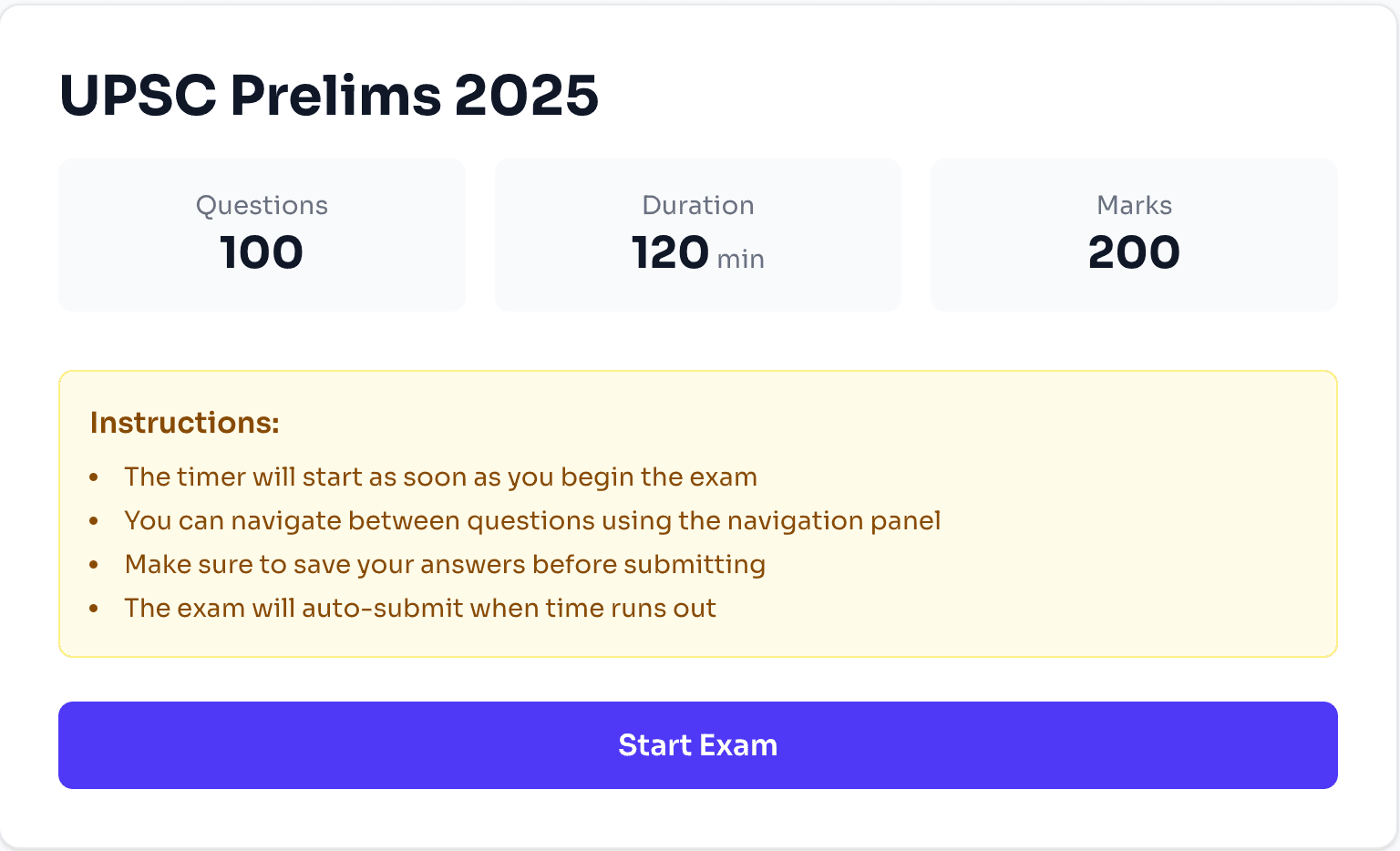Screen dimensions: 1400x851
Task: Click the 100 questions count value
Action: click(x=262, y=252)
